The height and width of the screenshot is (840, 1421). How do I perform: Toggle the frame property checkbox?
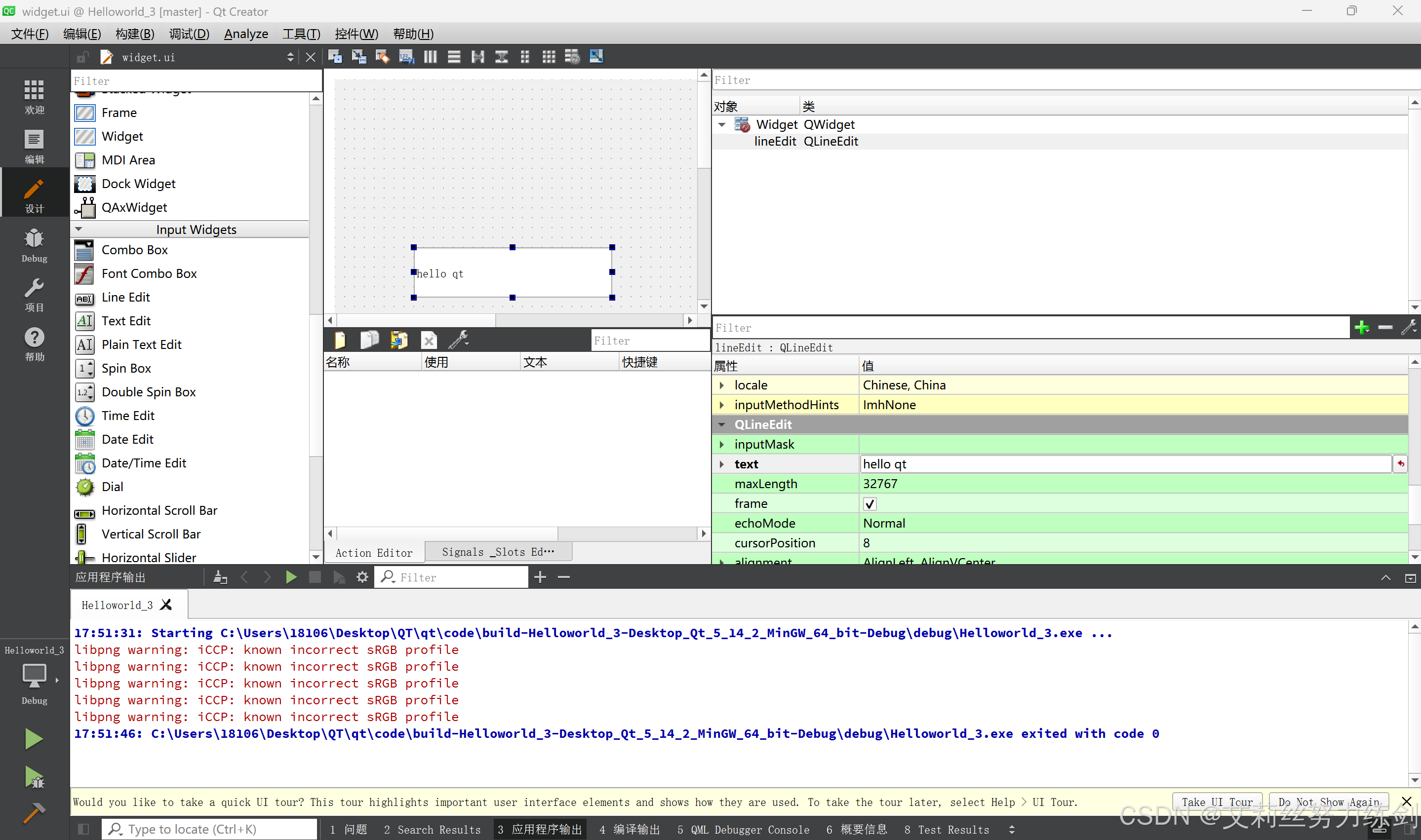(869, 504)
